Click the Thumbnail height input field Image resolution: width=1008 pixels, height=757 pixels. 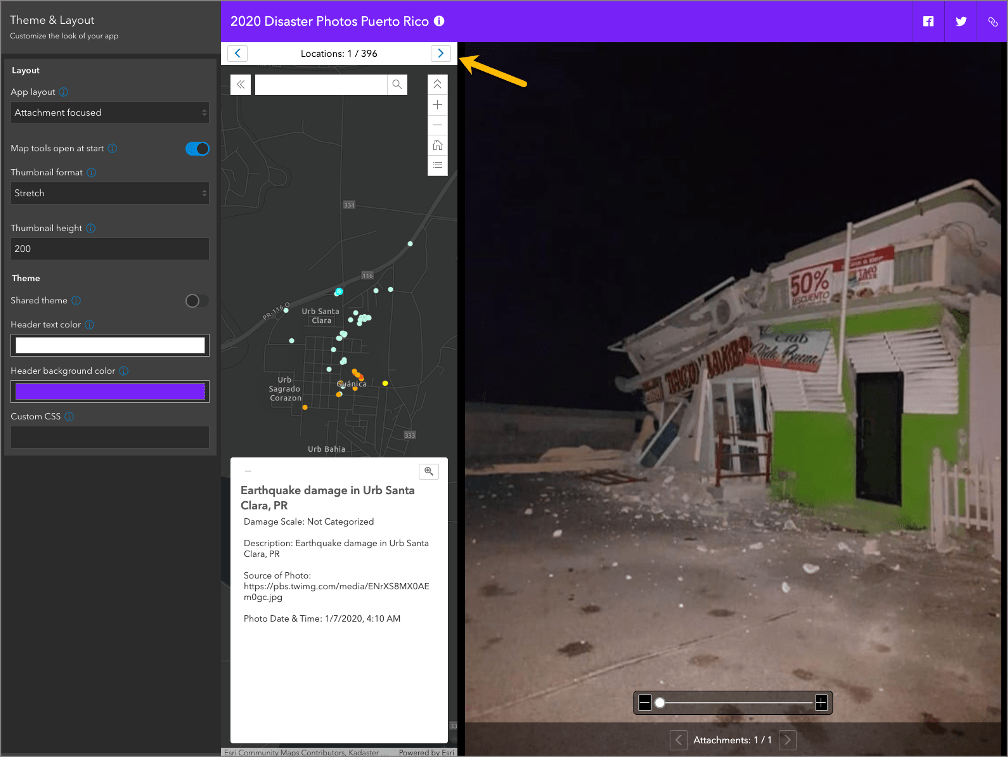click(109, 248)
